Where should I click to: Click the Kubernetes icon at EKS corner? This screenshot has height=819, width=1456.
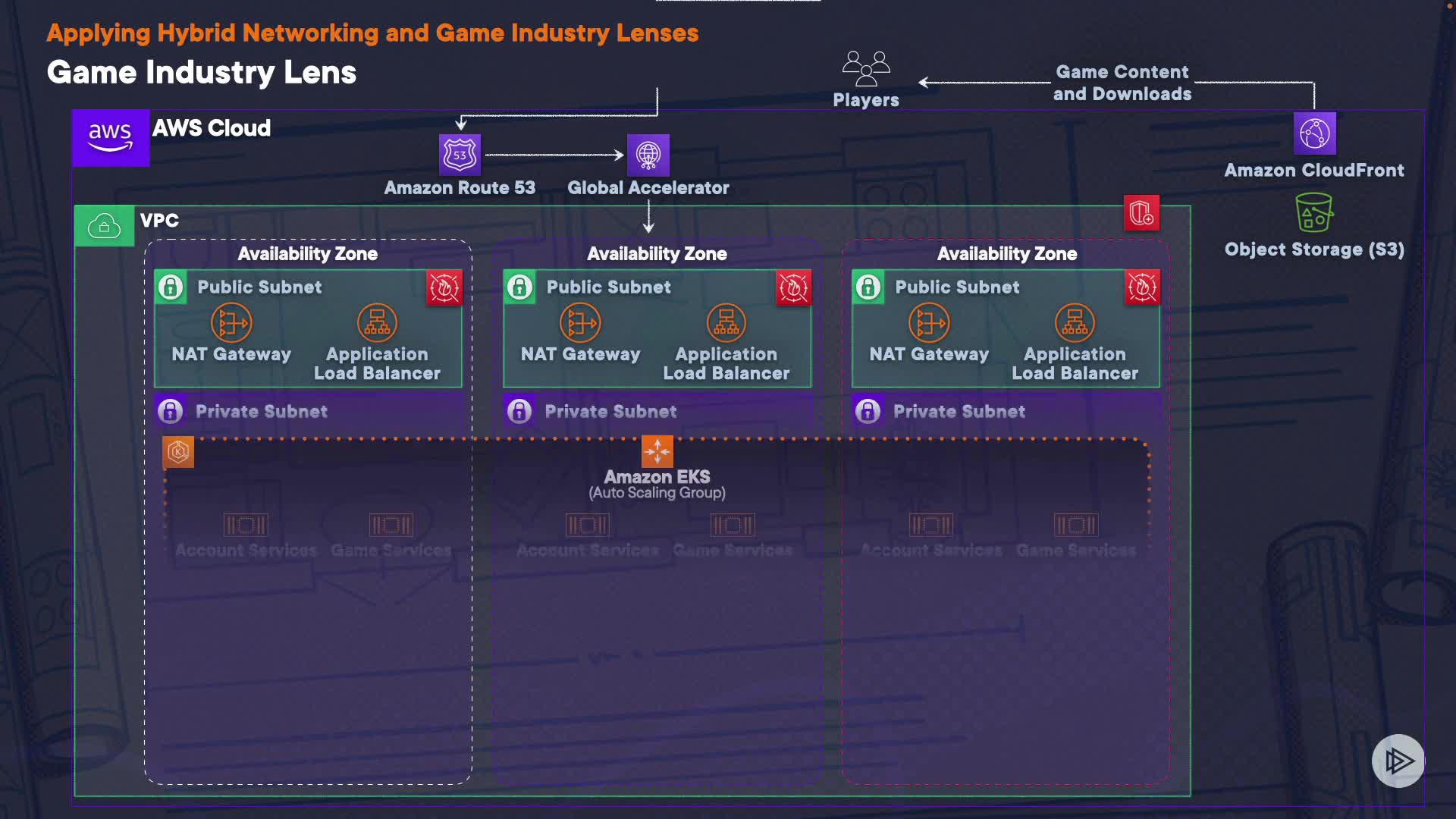178,452
